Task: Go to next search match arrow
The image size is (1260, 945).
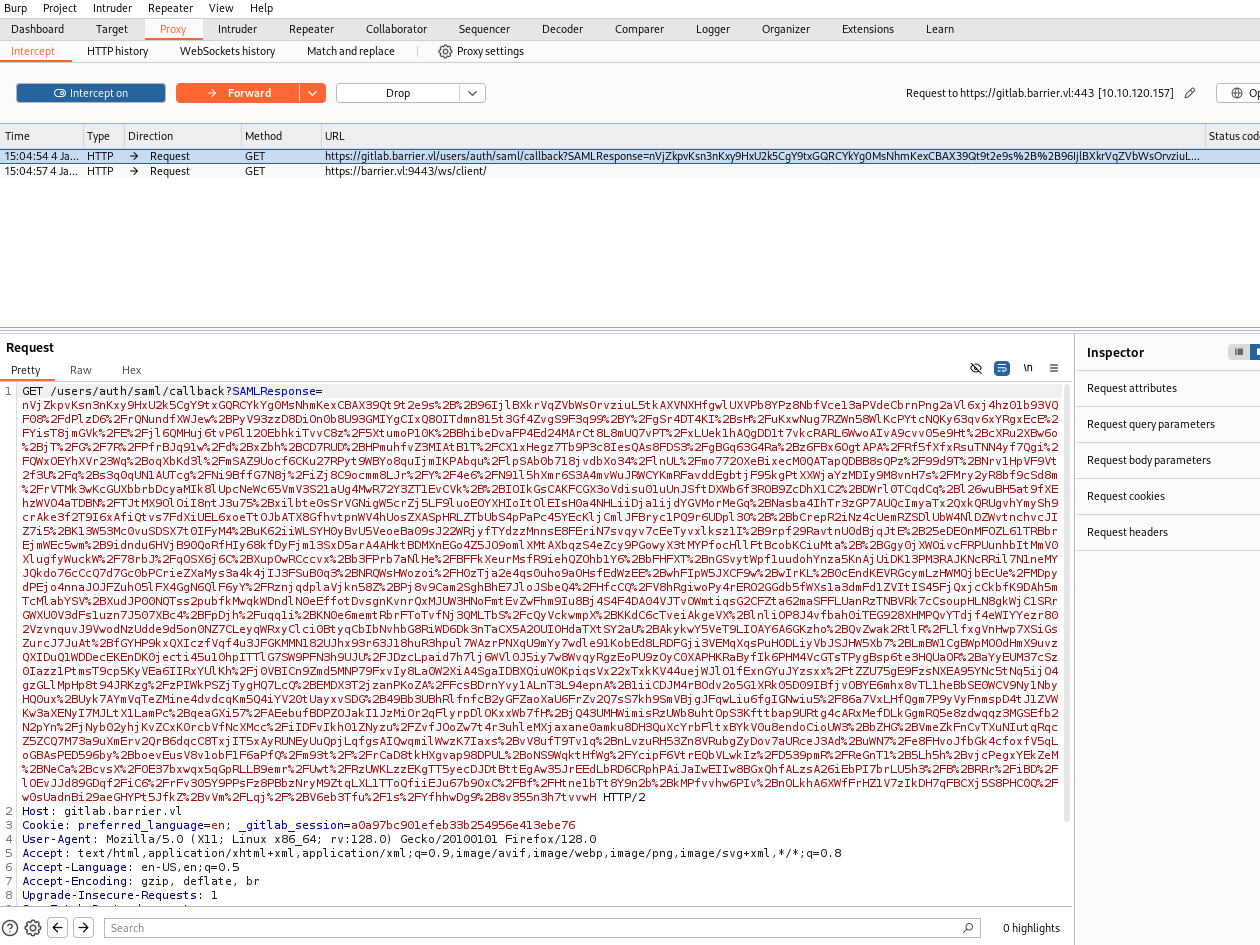Action: pyautogui.click(x=84, y=927)
